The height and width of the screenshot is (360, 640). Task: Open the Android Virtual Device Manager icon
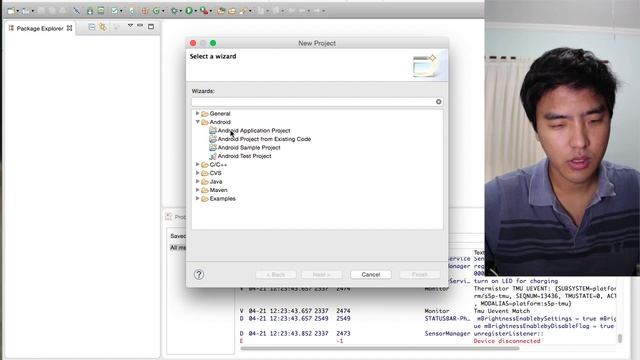coord(100,11)
